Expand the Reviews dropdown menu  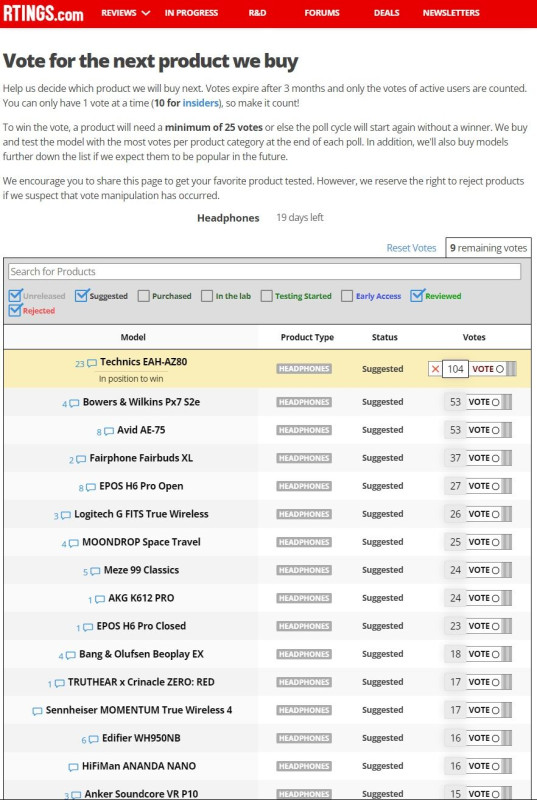[125, 13]
